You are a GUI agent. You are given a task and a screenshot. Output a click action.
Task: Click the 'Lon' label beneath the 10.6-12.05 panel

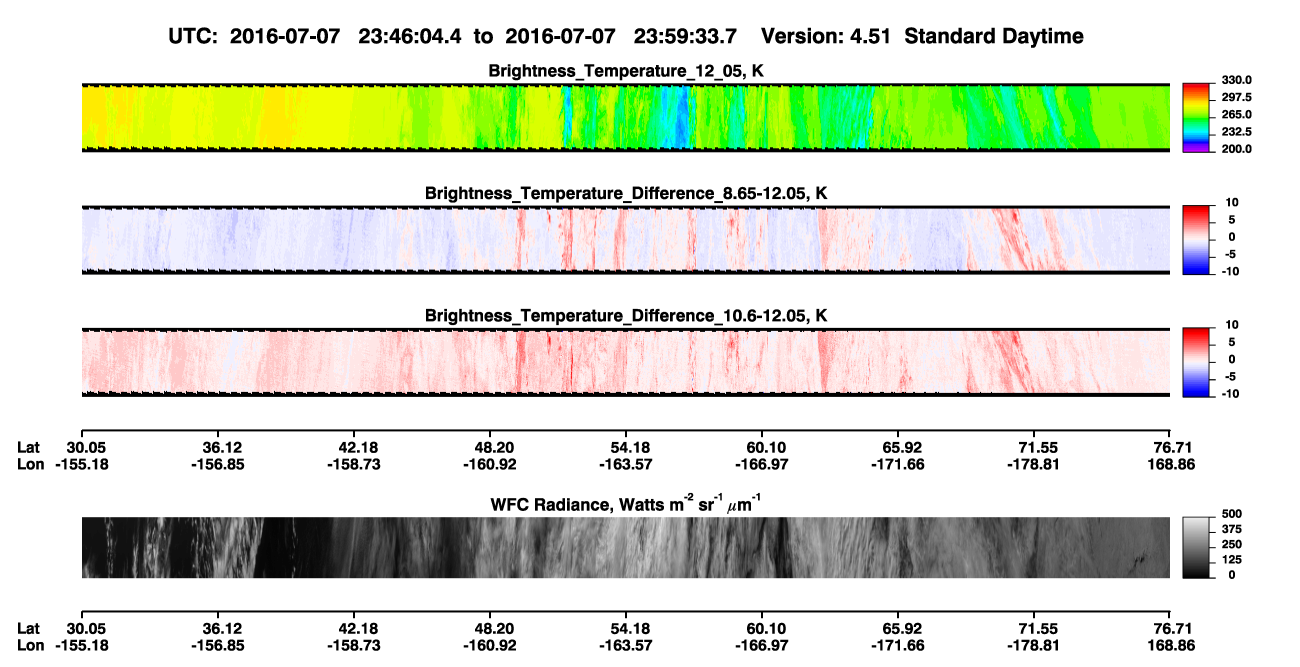(31, 464)
